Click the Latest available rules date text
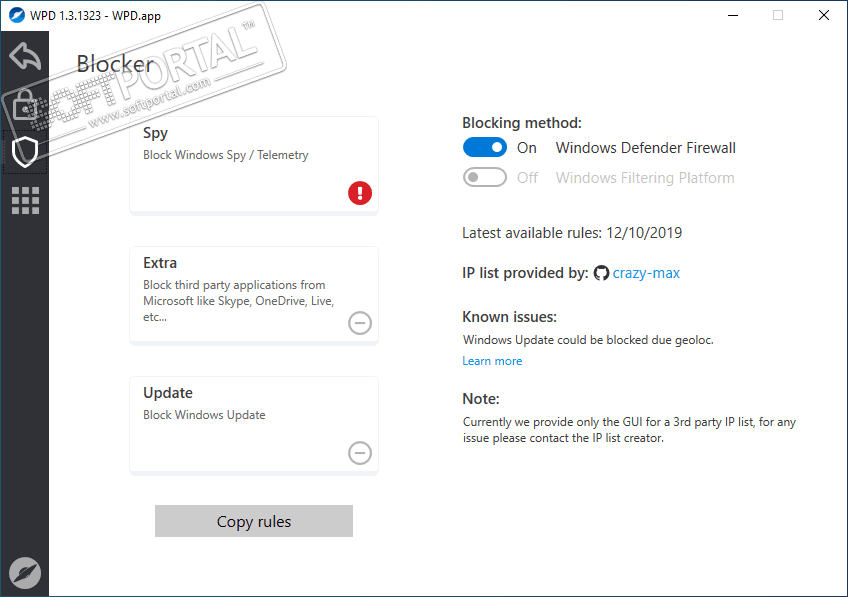Viewport: 848px width, 597px height. click(572, 233)
